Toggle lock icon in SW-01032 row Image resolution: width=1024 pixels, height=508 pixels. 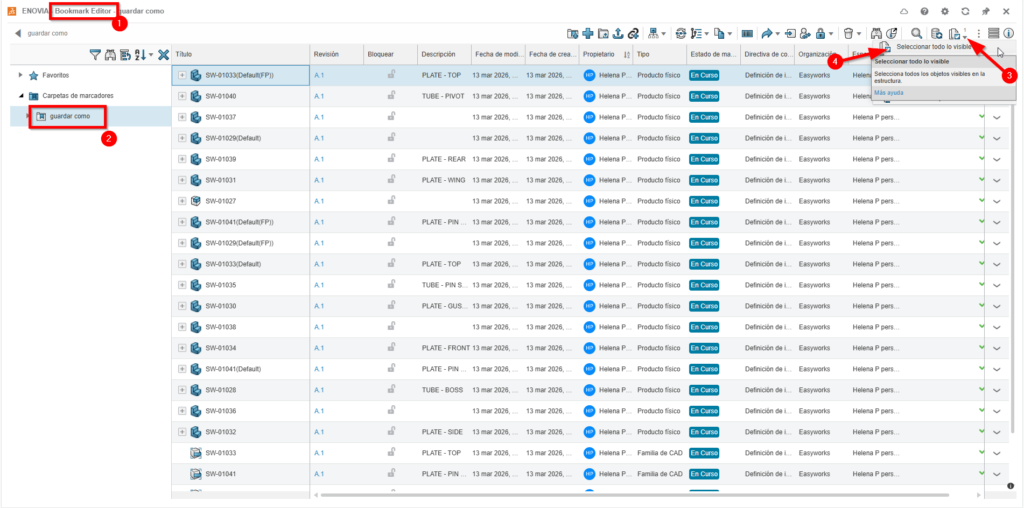[391, 431]
